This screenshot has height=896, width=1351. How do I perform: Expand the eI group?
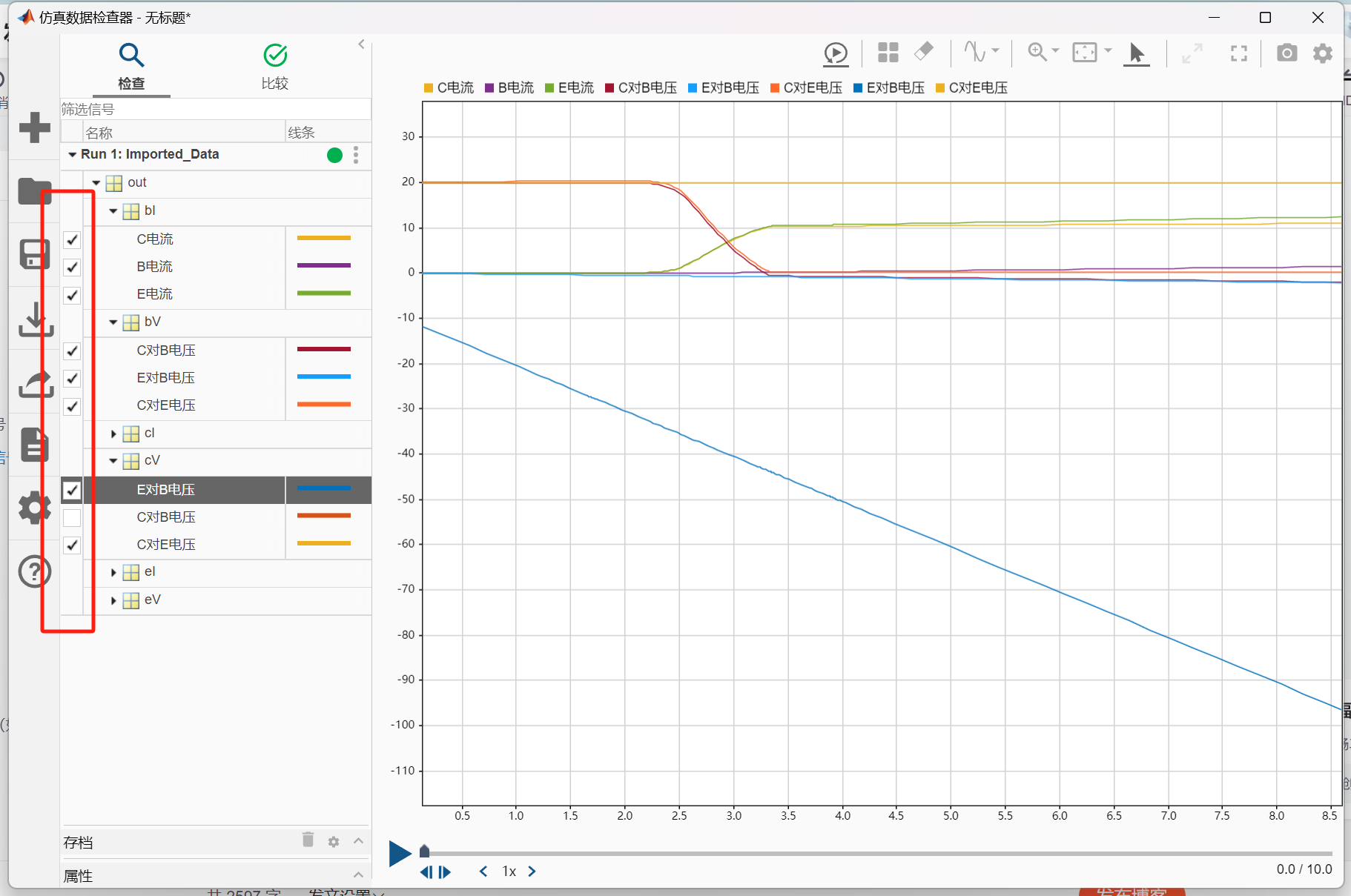[113, 573]
